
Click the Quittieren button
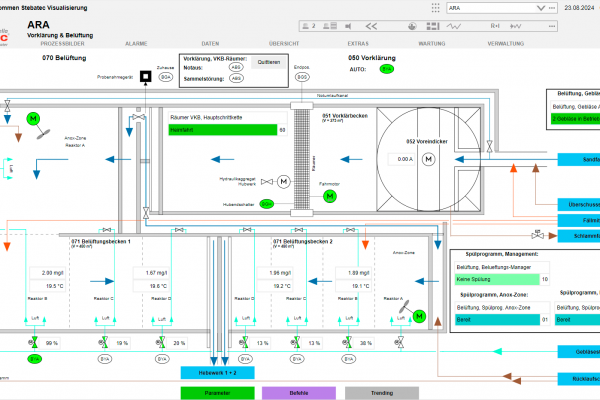tap(269, 62)
